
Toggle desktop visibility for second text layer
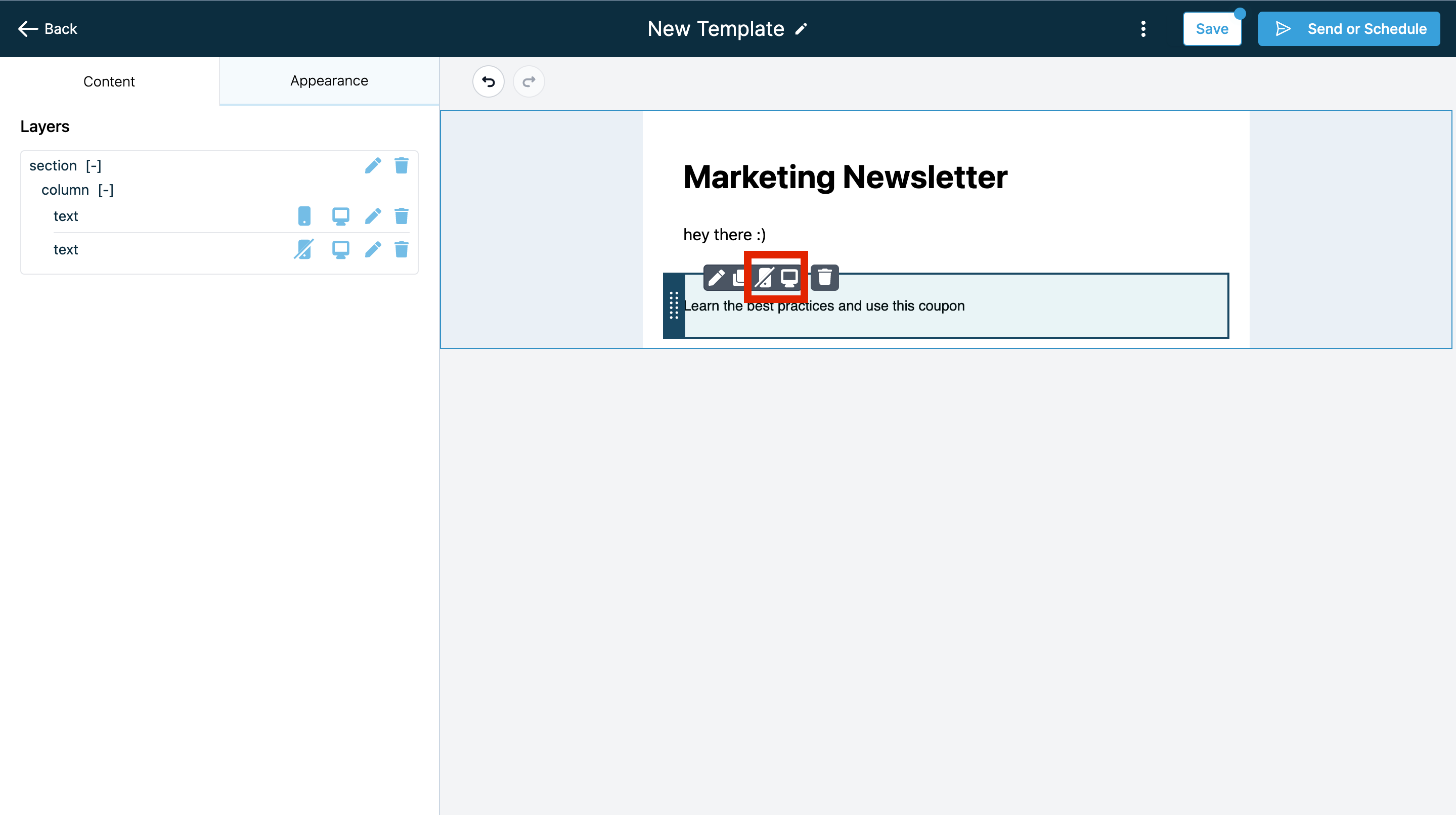[340, 249]
